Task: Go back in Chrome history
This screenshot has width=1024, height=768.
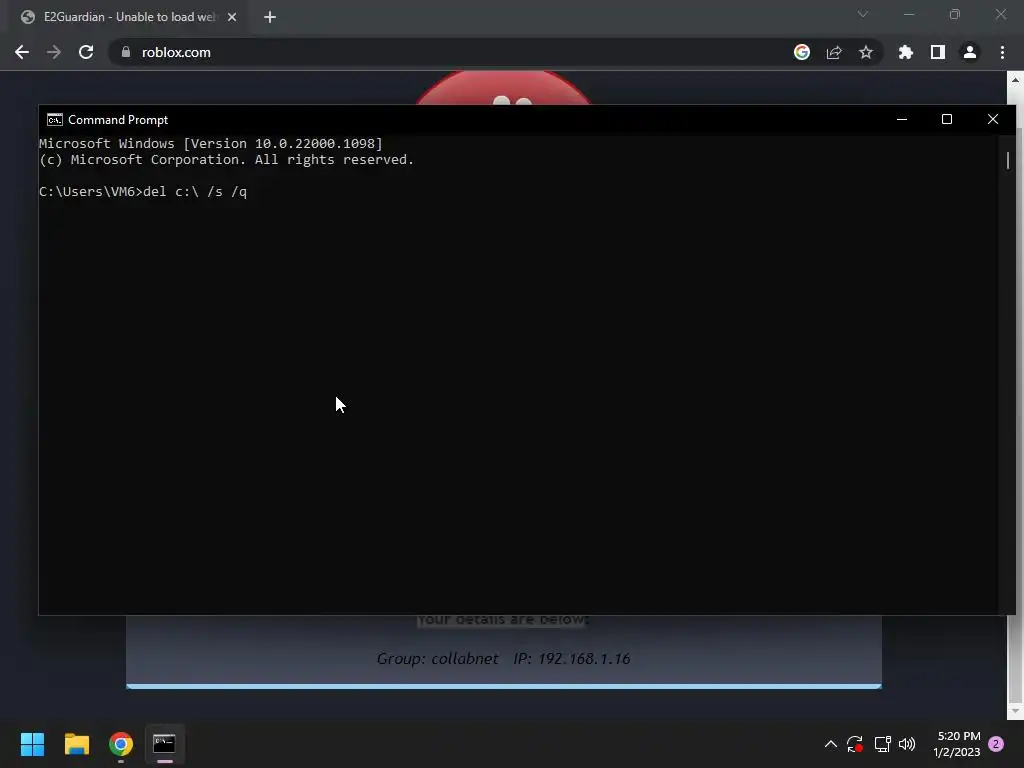Action: pyautogui.click(x=22, y=52)
